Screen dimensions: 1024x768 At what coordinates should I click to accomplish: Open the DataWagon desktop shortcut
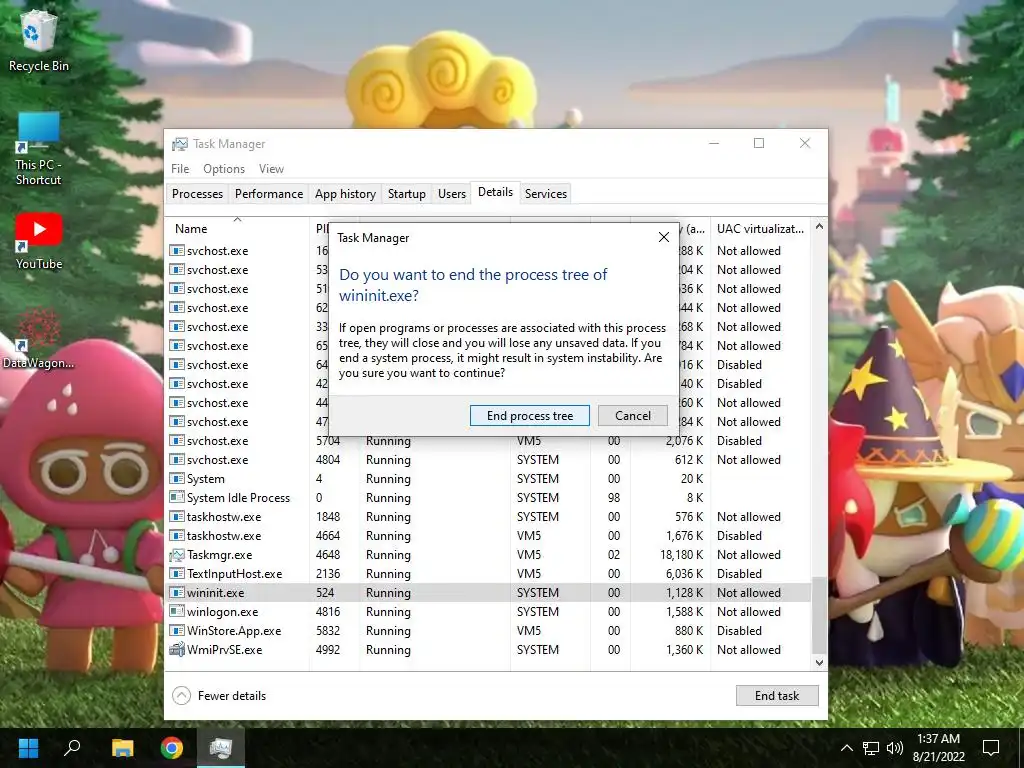click(x=39, y=338)
